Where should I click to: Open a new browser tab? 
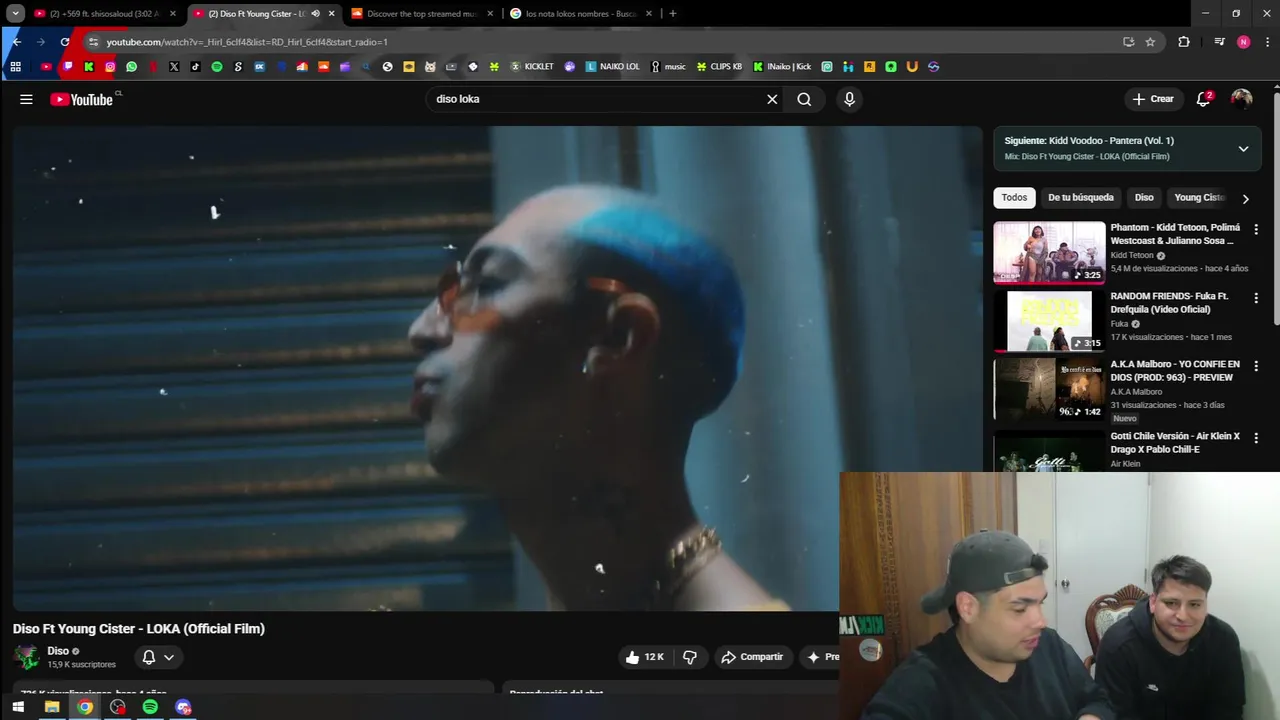click(673, 14)
